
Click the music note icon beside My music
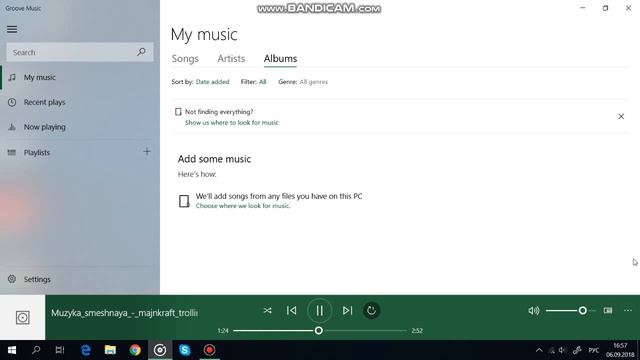coord(12,77)
